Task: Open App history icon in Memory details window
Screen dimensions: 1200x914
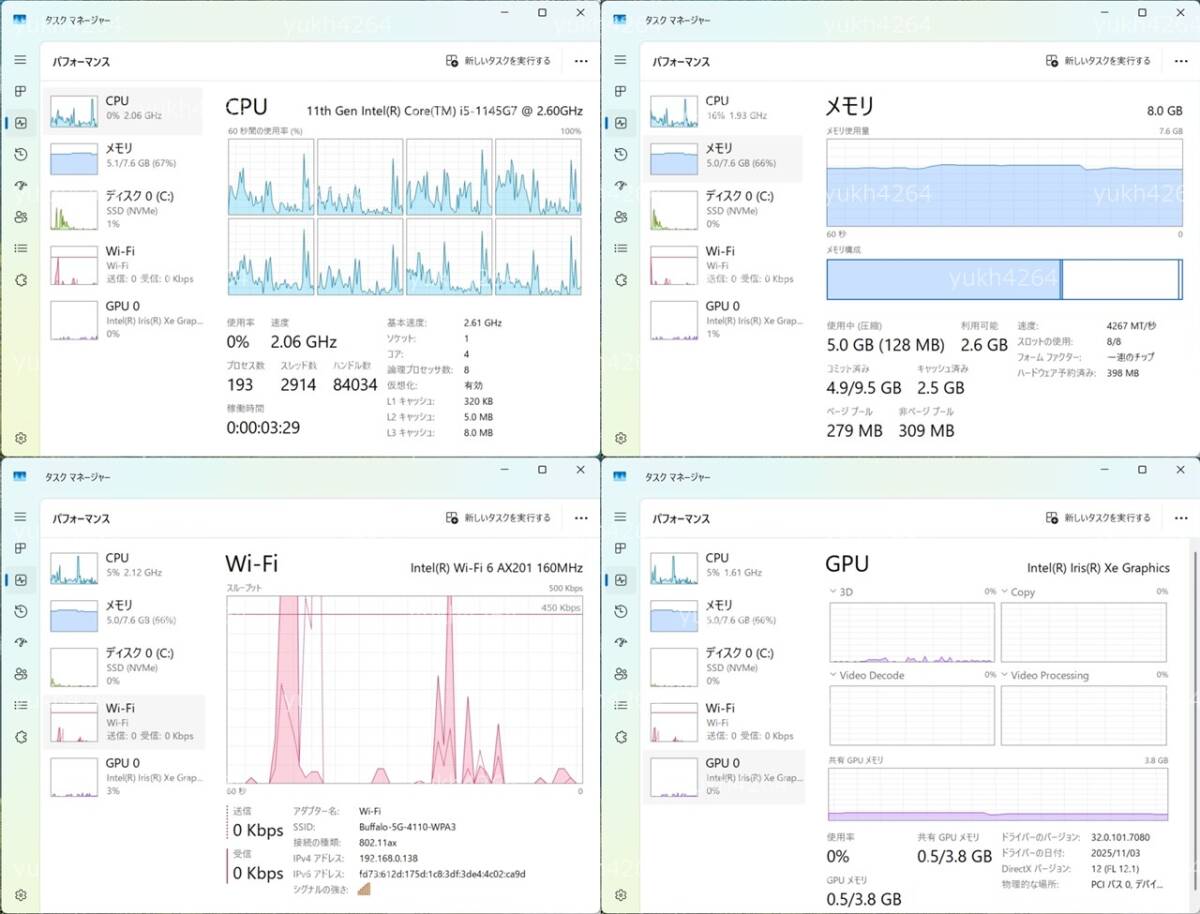Action: coord(621,154)
